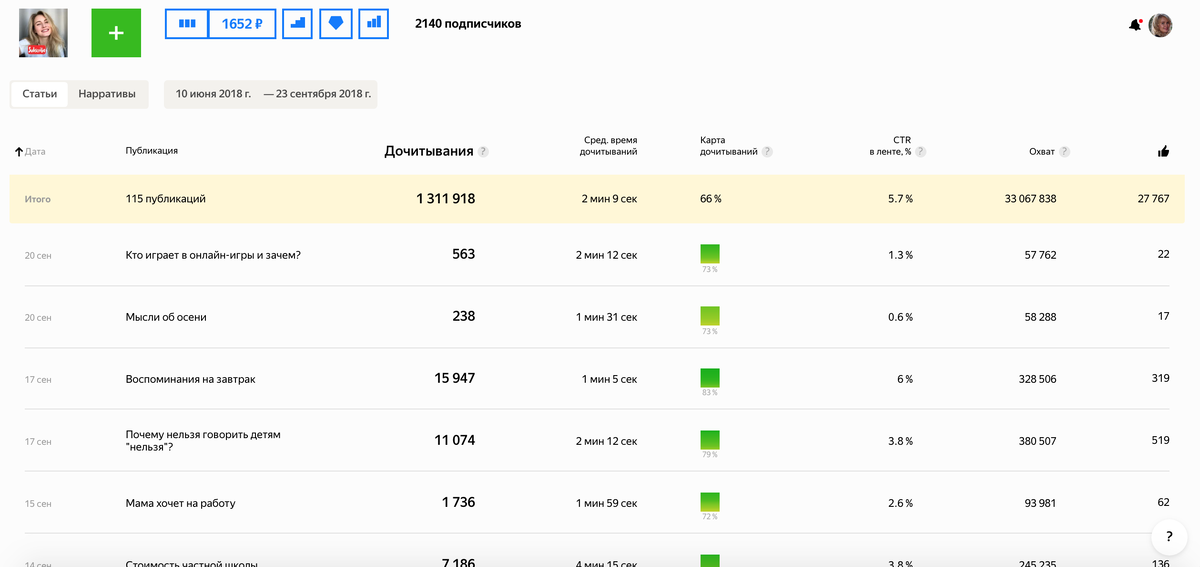Click read map swatch for Мама хочет на работу
Image resolution: width=1200 pixels, height=567 pixels.
(x=710, y=502)
